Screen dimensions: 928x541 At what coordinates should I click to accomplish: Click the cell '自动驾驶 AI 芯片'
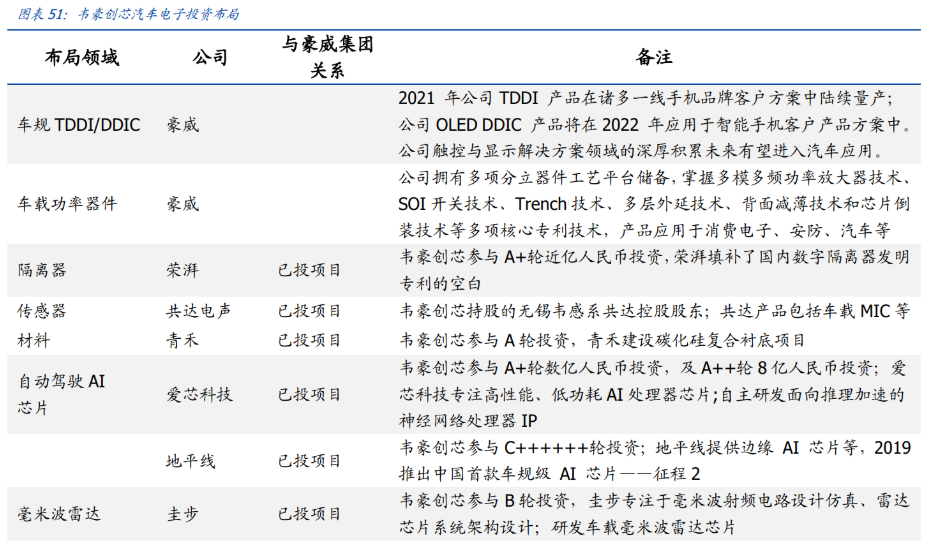coord(61,394)
